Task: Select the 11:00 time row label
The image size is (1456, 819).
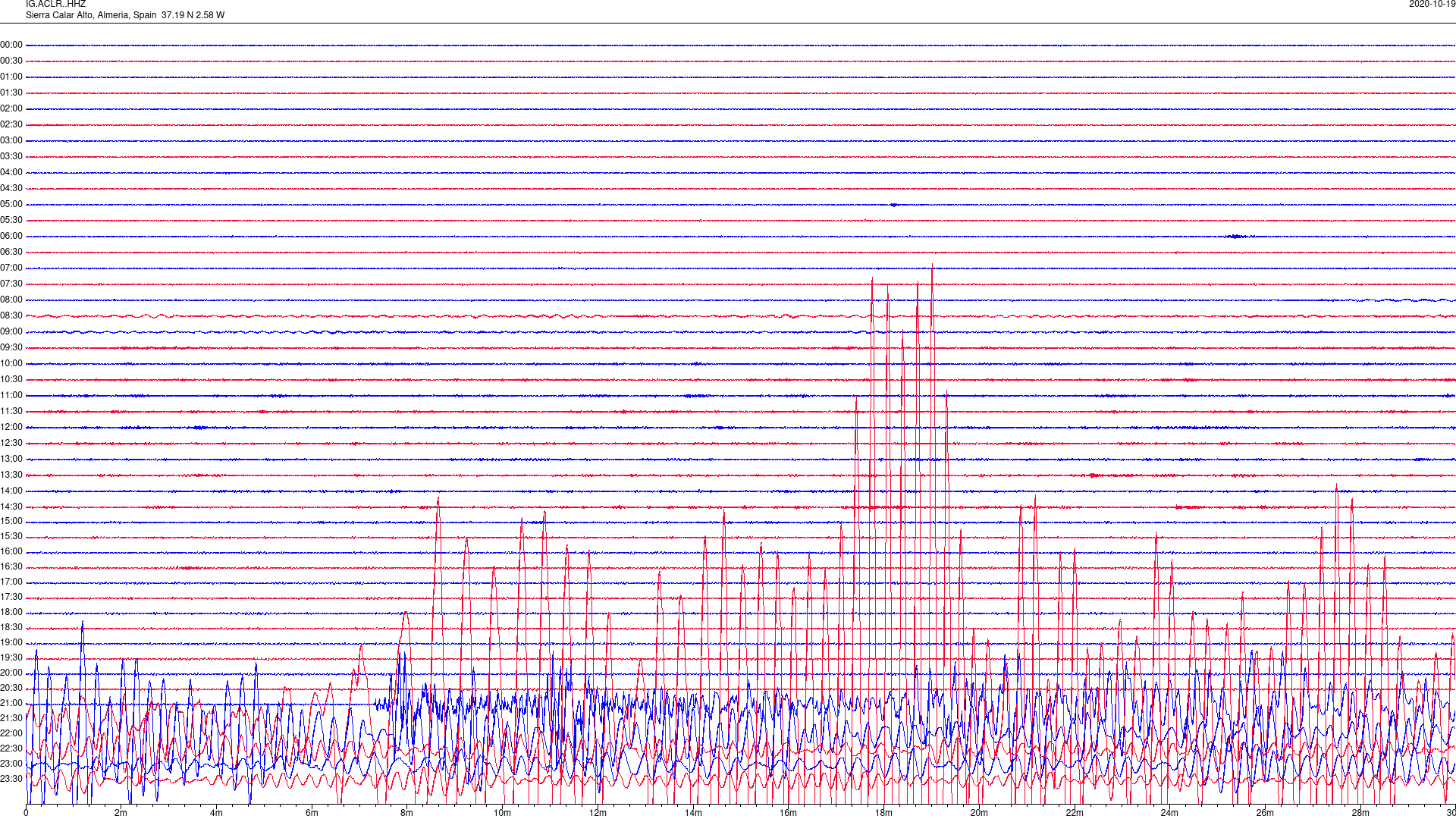Action: [x=11, y=395]
